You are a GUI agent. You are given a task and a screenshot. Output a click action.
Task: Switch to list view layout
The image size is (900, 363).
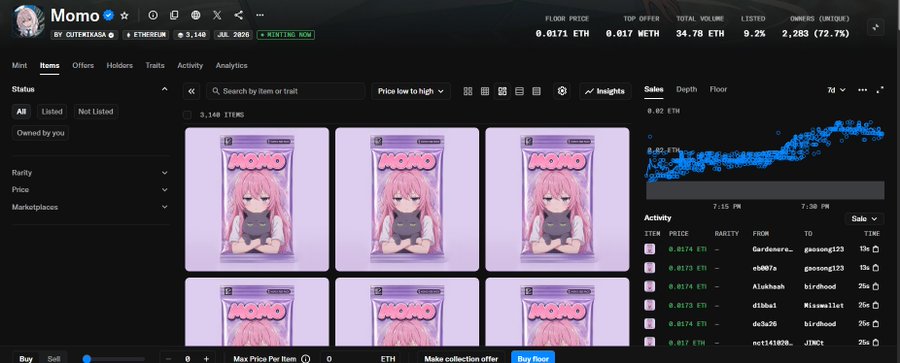click(x=519, y=91)
